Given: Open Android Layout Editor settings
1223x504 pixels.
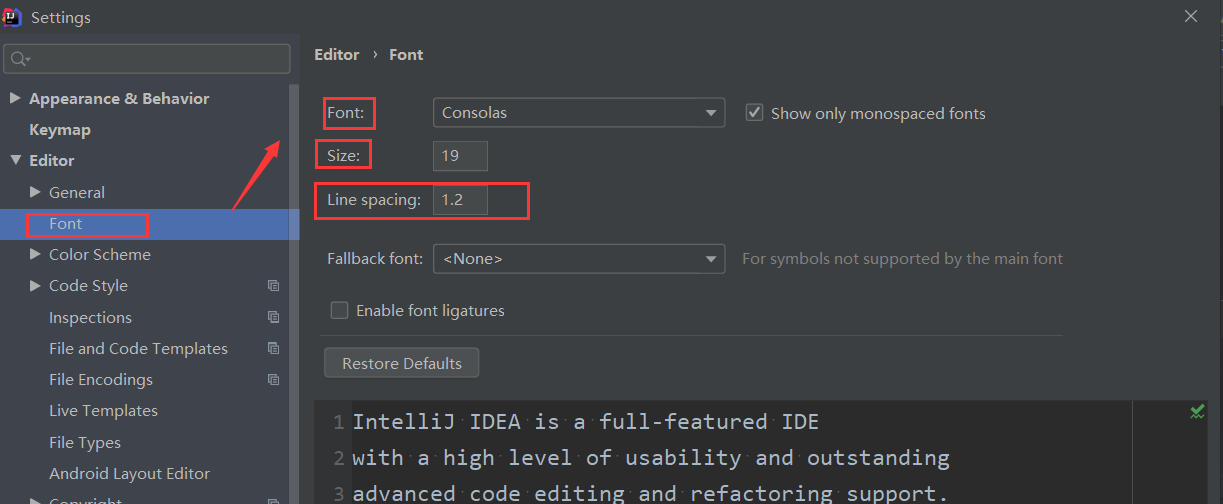Looking at the screenshot, I should 129,474.
